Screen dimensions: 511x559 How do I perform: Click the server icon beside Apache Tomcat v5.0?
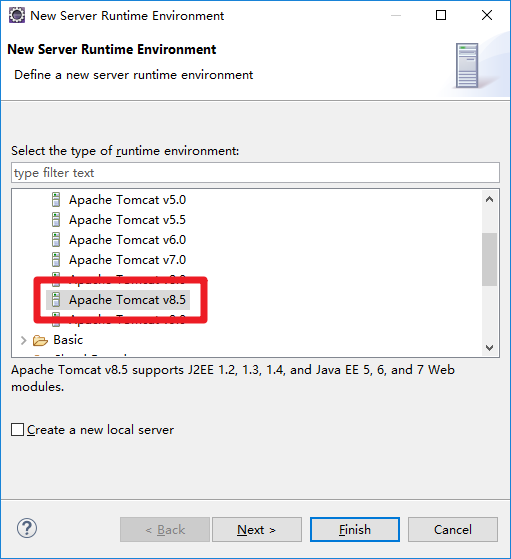click(56, 200)
